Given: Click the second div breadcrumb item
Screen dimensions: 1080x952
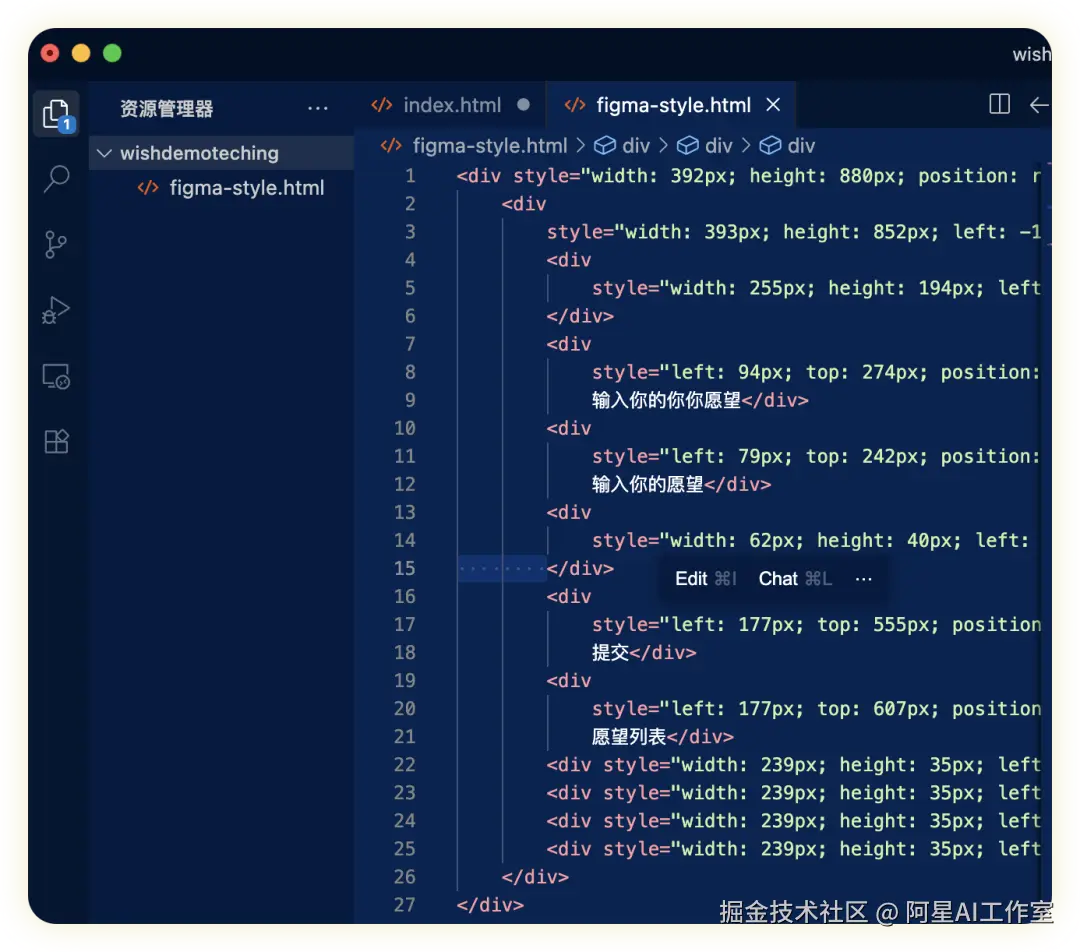Looking at the screenshot, I should (x=705, y=145).
